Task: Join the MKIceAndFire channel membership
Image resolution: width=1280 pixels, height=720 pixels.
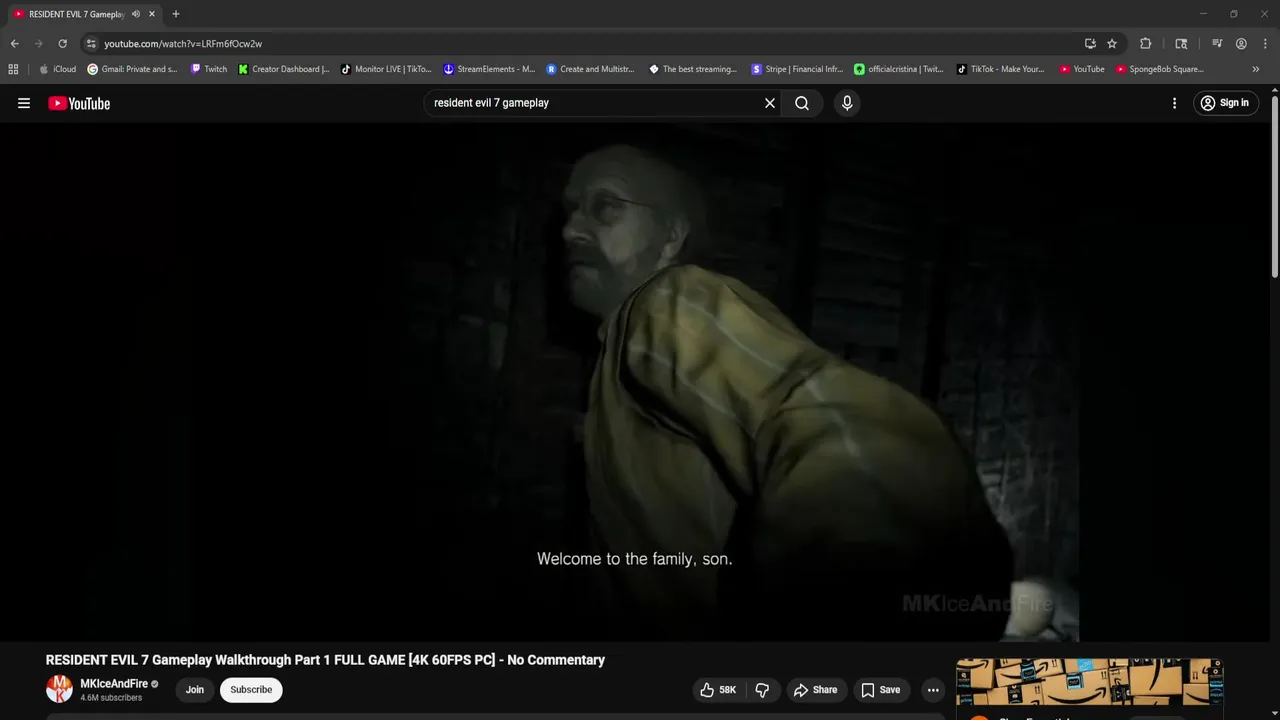Action: tap(195, 690)
